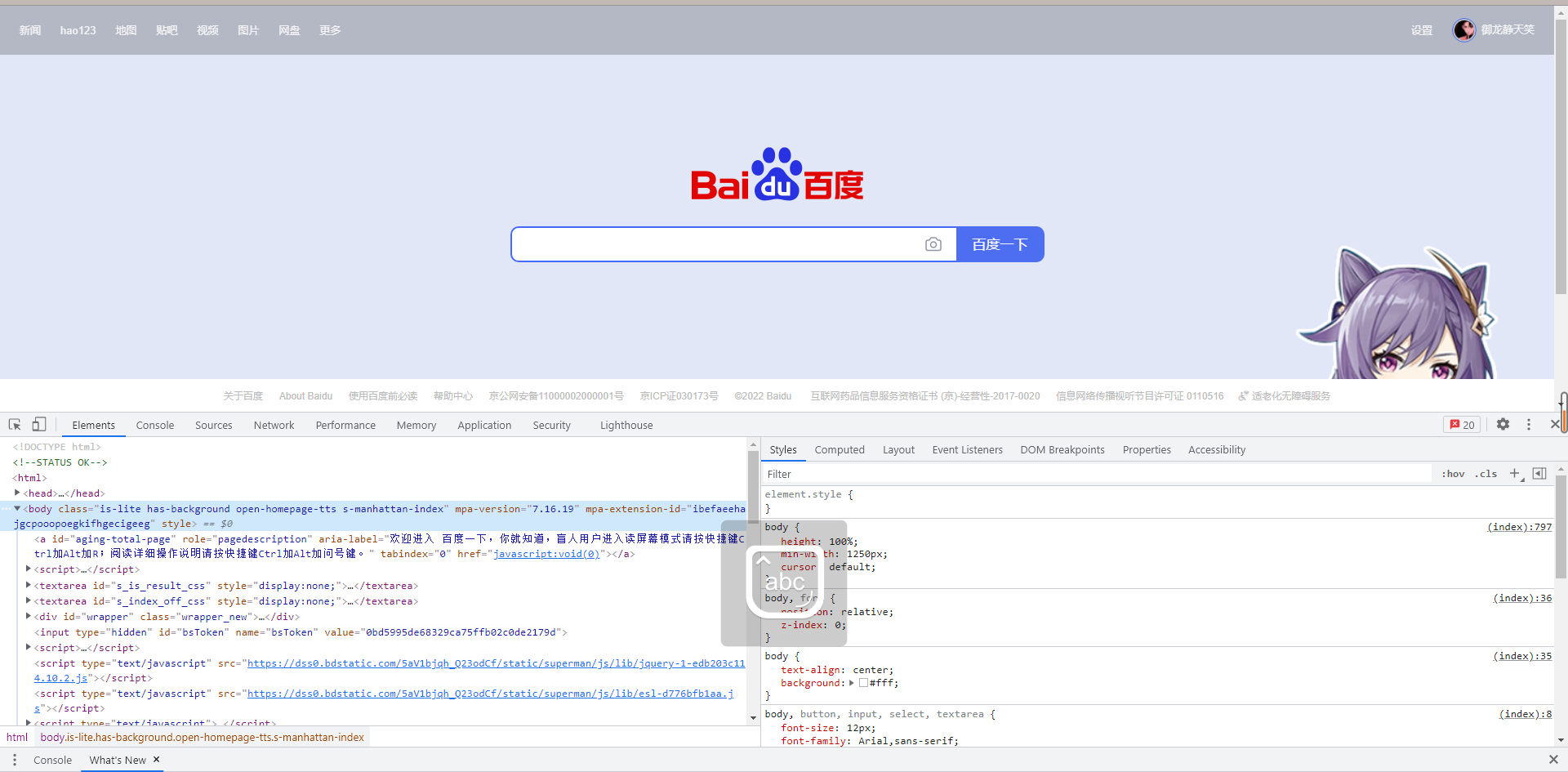The width and height of the screenshot is (1568, 772).
Task: Switch to the Security tab
Action: pyautogui.click(x=551, y=425)
